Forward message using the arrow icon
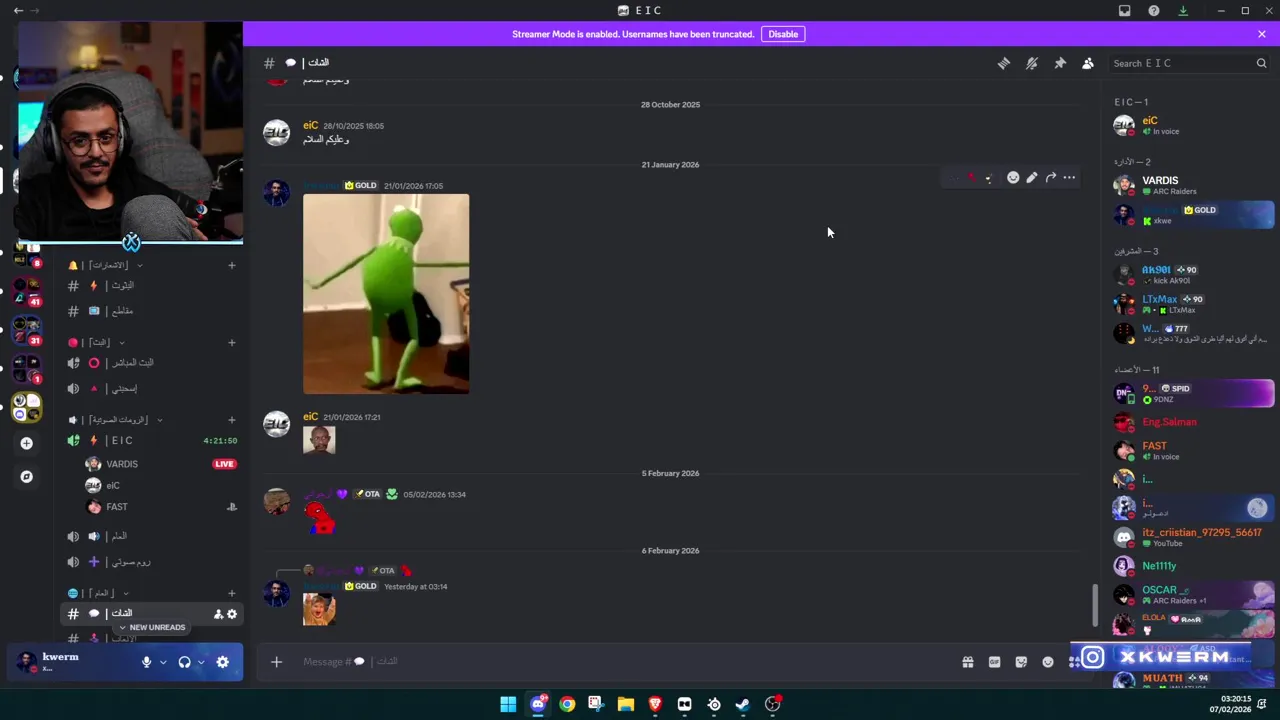Viewport: 1280px width, 720px height. (x=1051, y=178)
